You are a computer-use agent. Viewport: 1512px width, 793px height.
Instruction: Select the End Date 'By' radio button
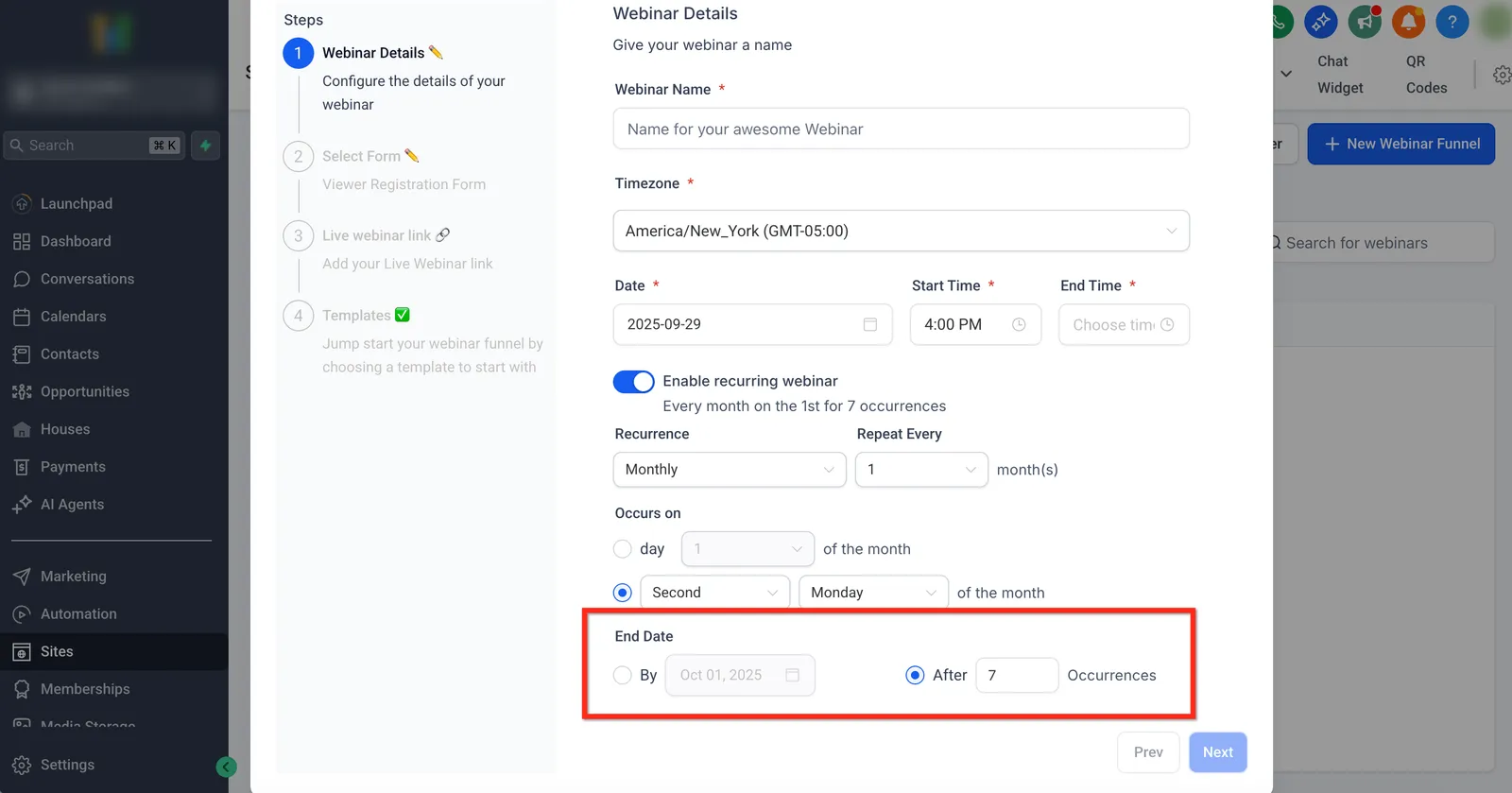(622, 675)
